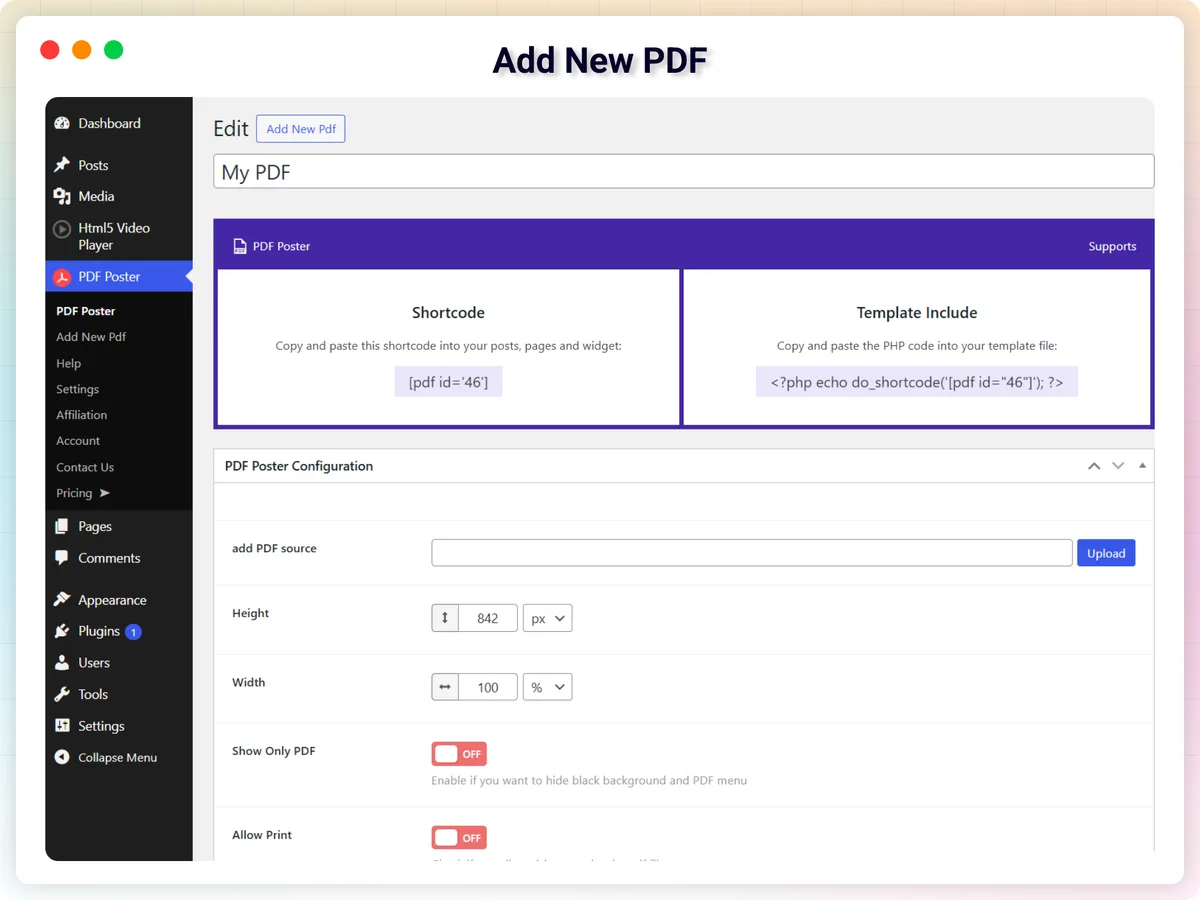Click the Media library icon
Viewport: 1200px width, 900px height.
tap(62, 196)
